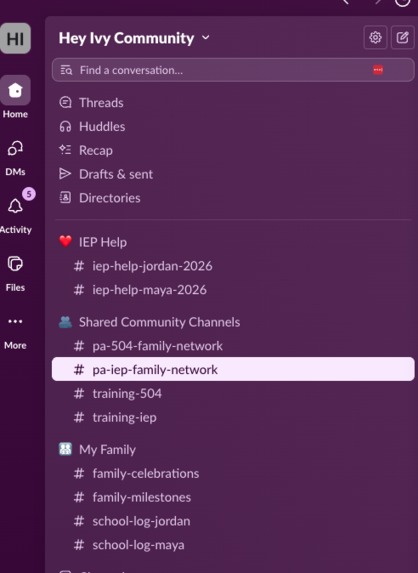This screenshot has height=573, width=418.
Task: Compose a new message with pencil icon
Action: coord(403,37)
